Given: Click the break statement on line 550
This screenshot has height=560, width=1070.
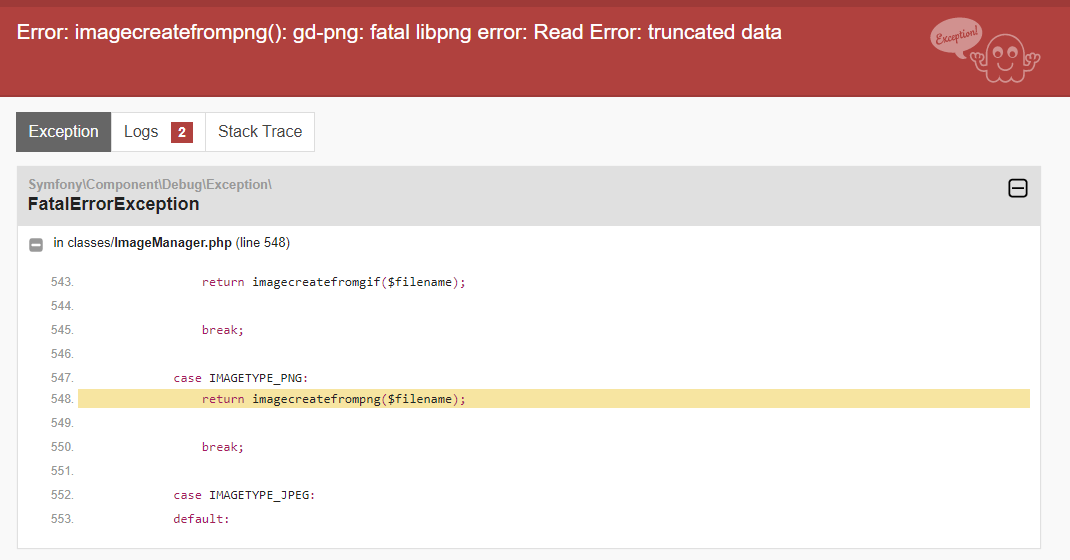Looking at the screenshot, I should point(222,447).
